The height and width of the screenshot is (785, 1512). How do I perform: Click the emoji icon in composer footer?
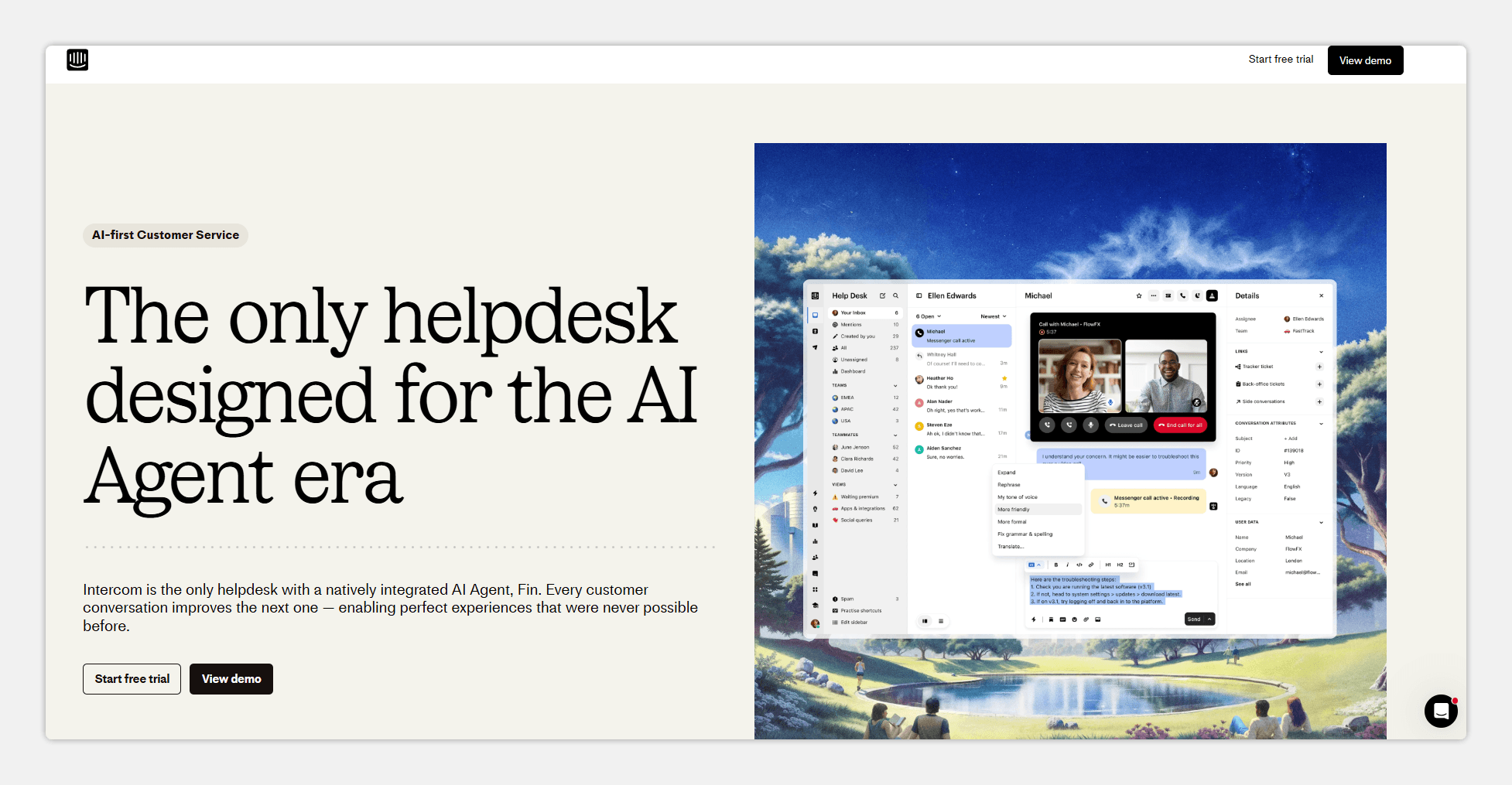point(1075,619)
